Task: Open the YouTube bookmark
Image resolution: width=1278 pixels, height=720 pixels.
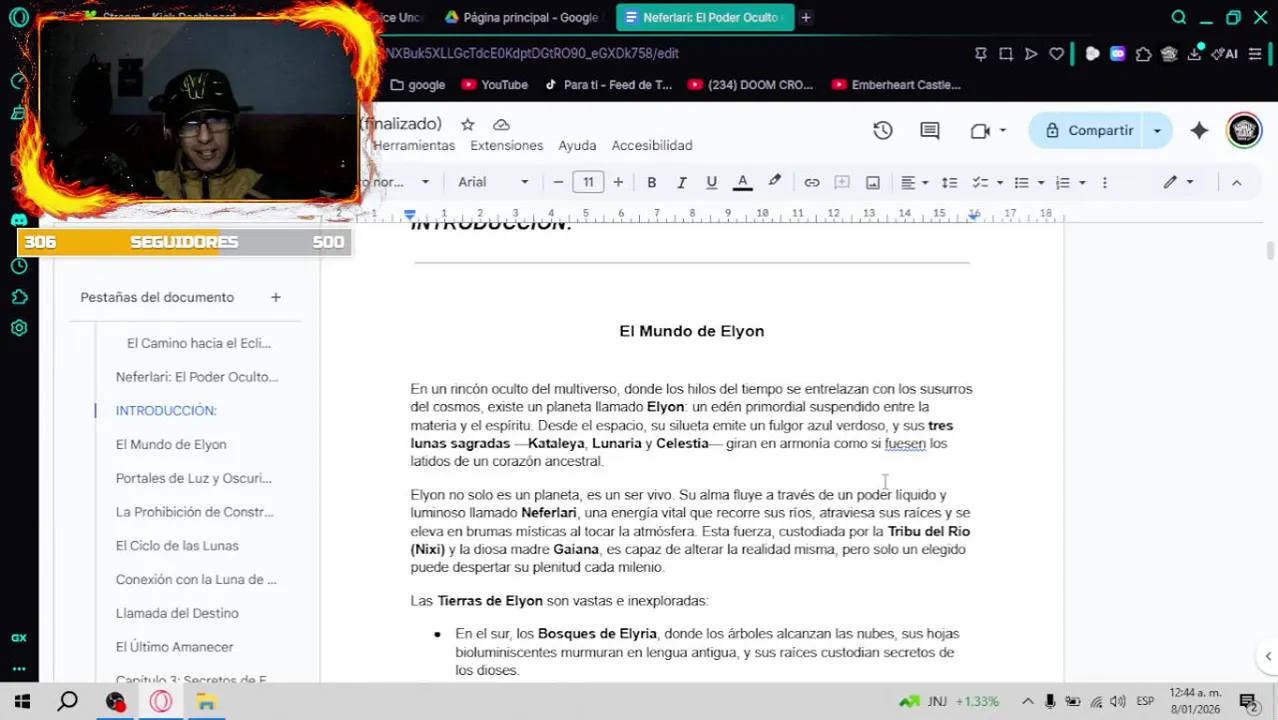Action: [494, 85]
